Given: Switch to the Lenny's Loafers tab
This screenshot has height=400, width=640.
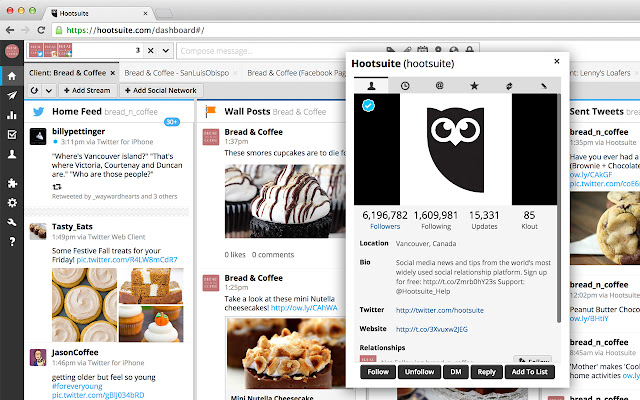Looking at the screenshot, I should (600, 73).
